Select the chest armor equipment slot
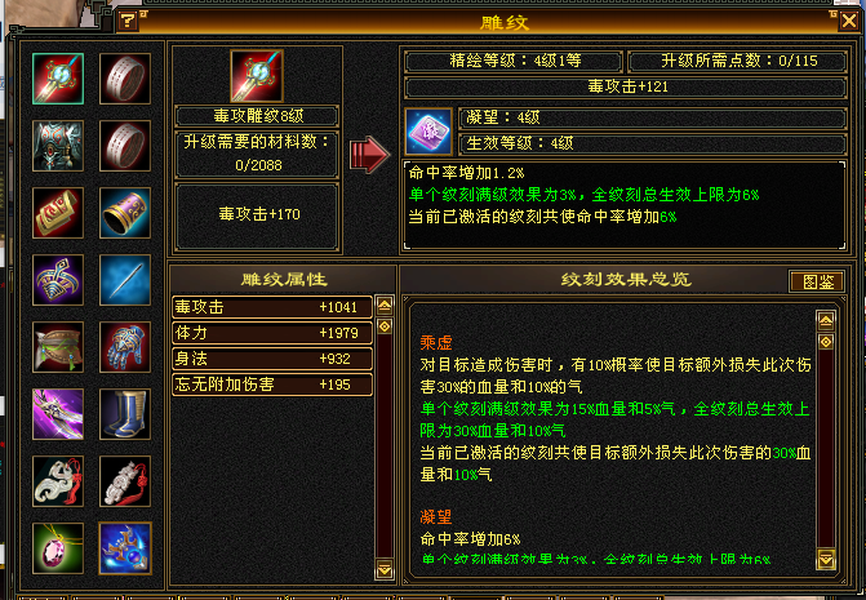Viewport: 866px width, 600px height. pyautogui.click(x=58, y=146)
